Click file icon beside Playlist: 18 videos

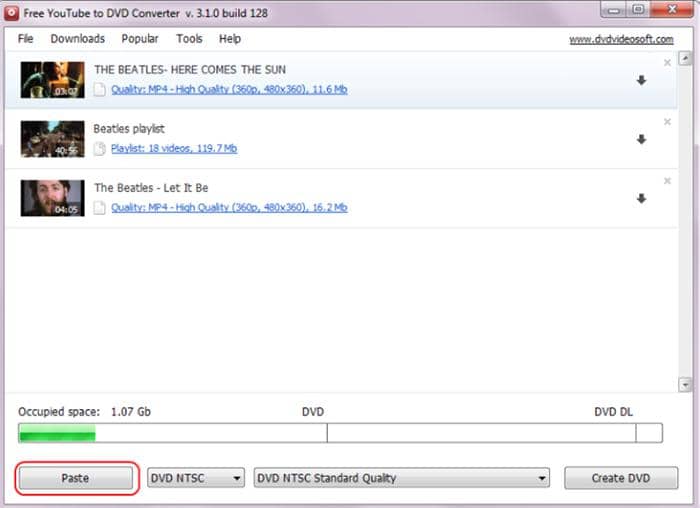[x=100, y=148]
